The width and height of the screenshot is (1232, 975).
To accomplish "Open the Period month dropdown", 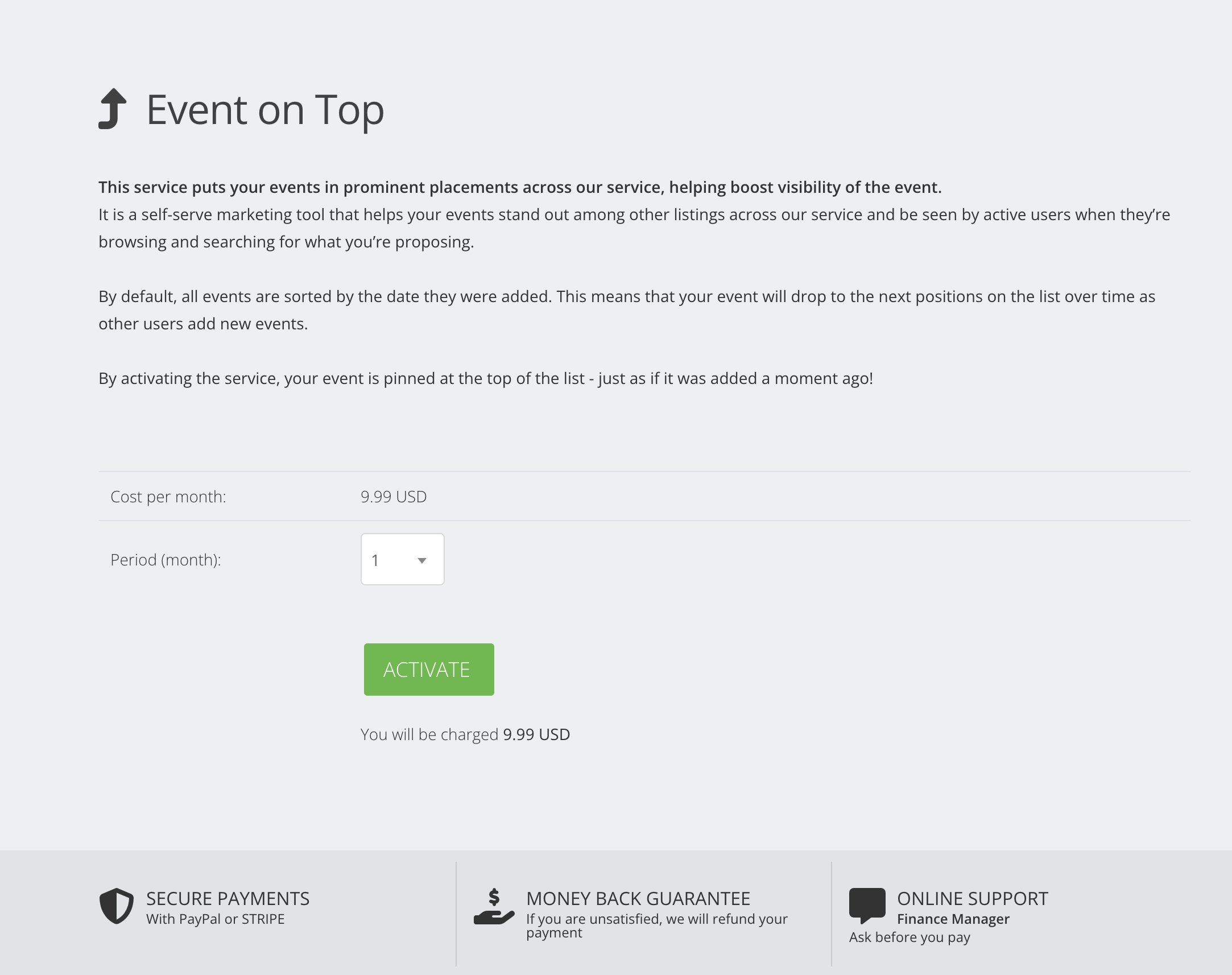I will [x=402, y=559].
